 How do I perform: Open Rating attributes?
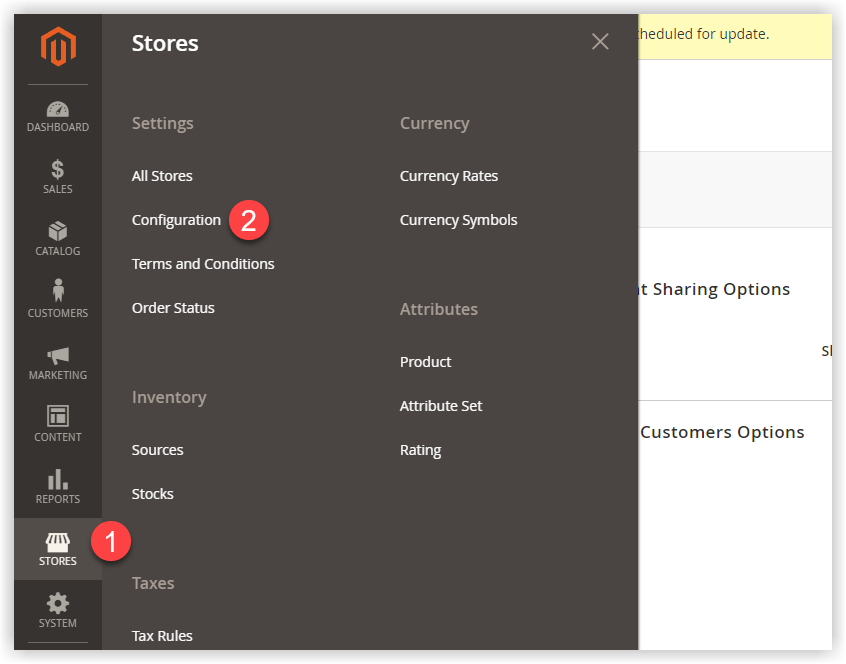(x=420, y=450)
